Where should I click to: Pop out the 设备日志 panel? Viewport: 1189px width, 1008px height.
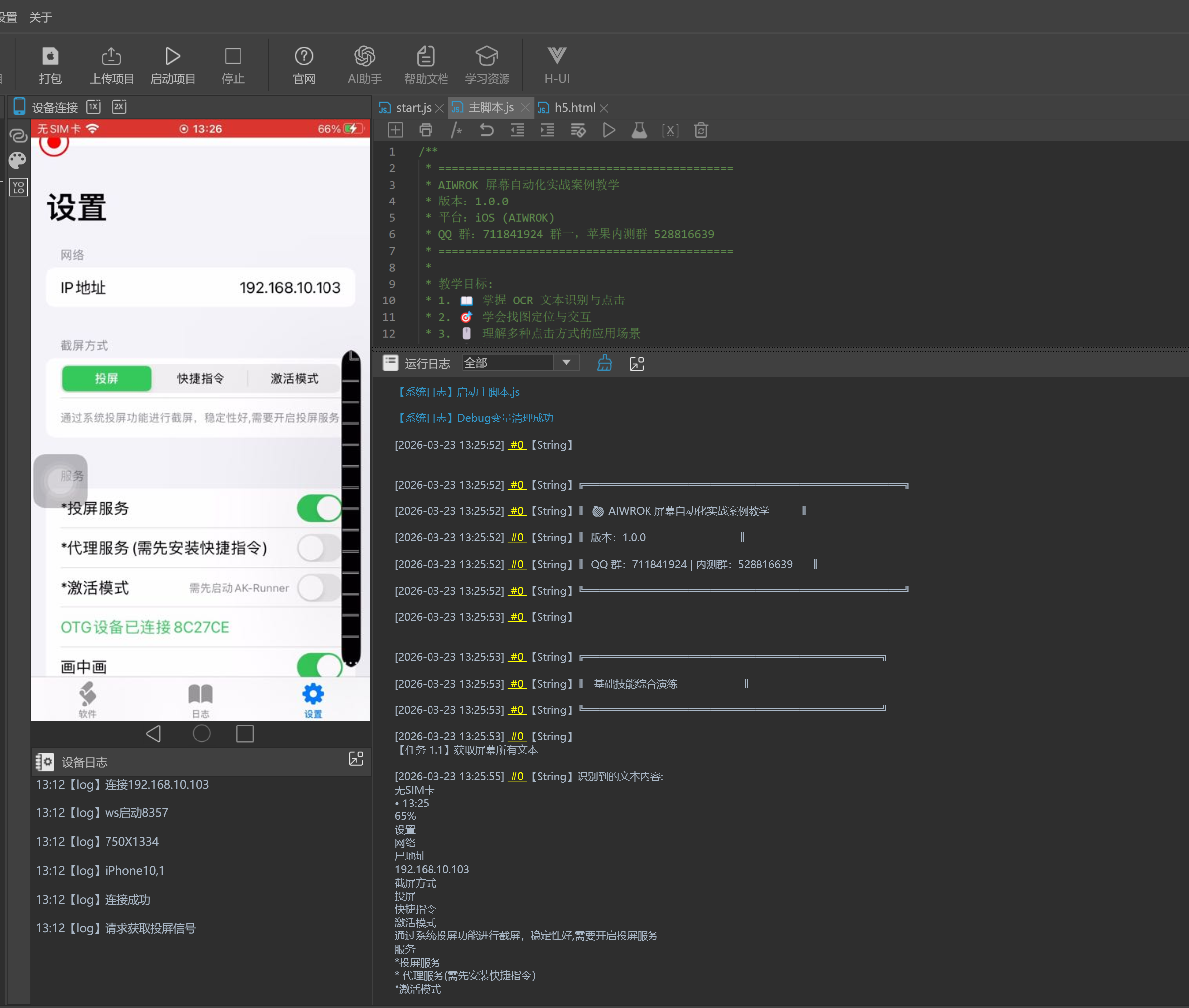(x=355, y=758)
